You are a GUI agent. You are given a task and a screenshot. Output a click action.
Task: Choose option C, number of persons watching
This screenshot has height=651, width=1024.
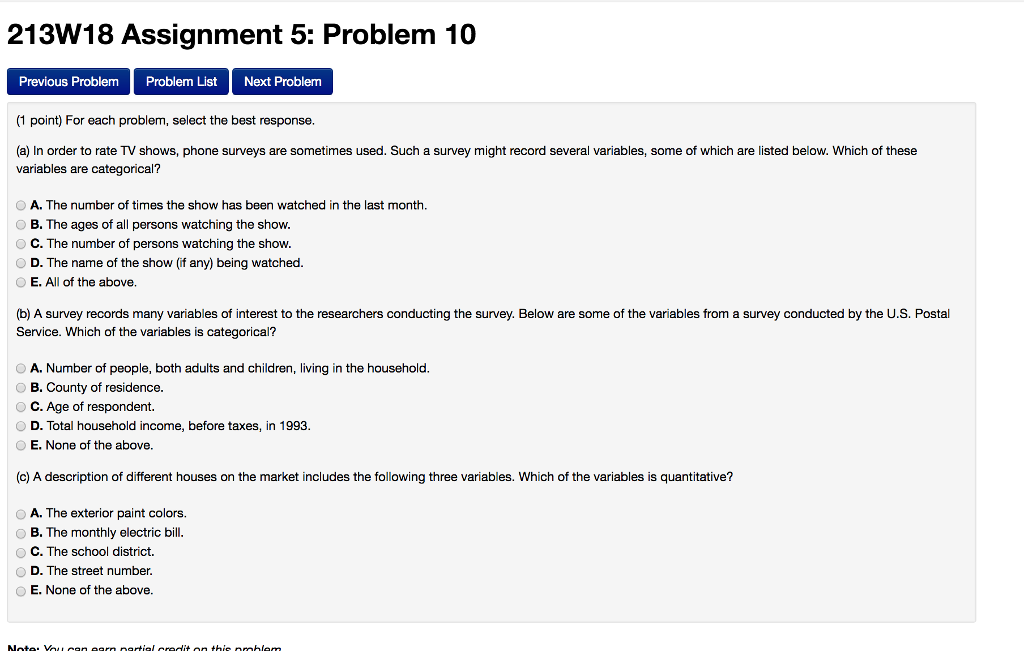point(20,243)
